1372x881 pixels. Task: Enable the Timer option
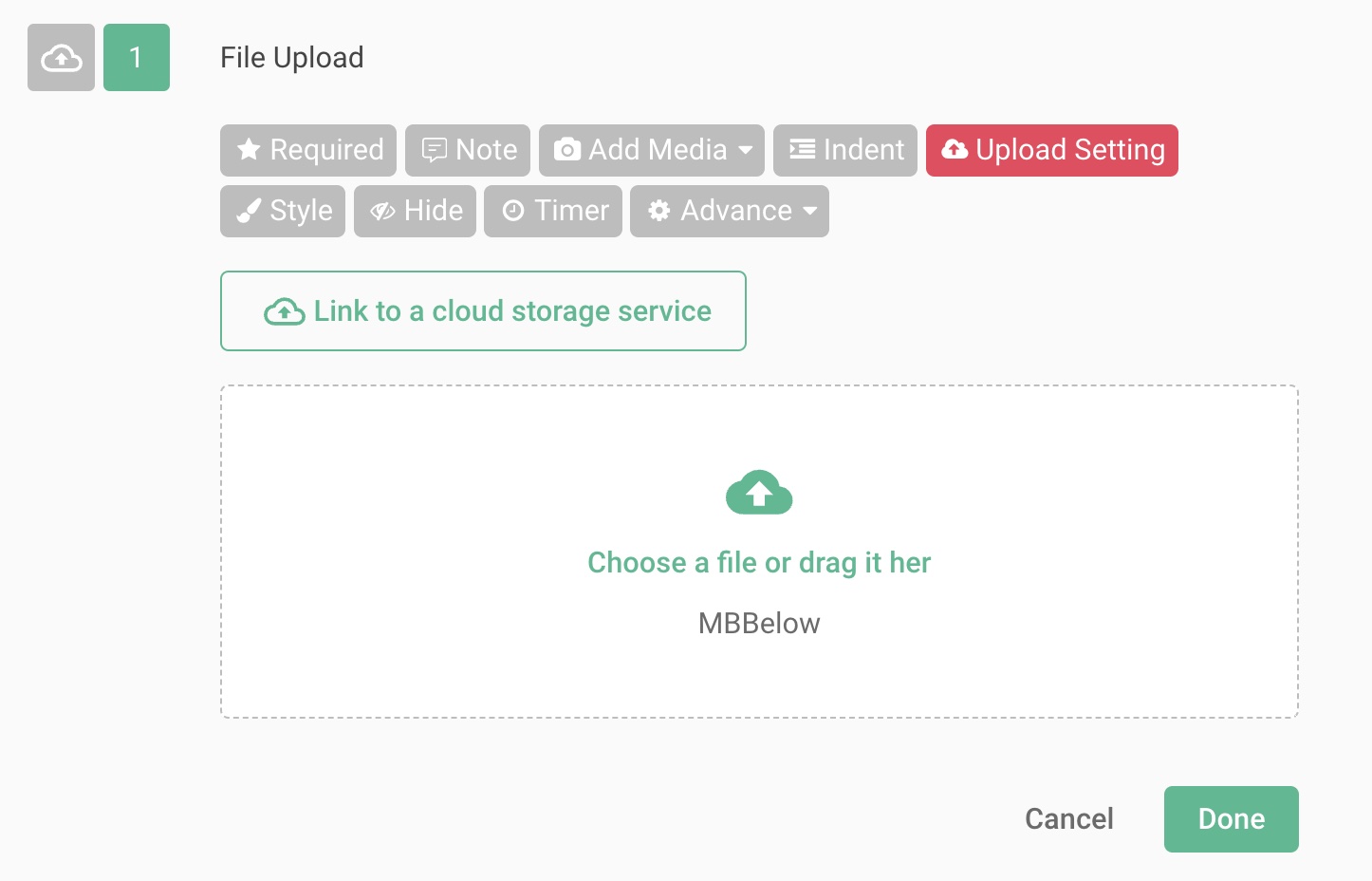point(553,211)
